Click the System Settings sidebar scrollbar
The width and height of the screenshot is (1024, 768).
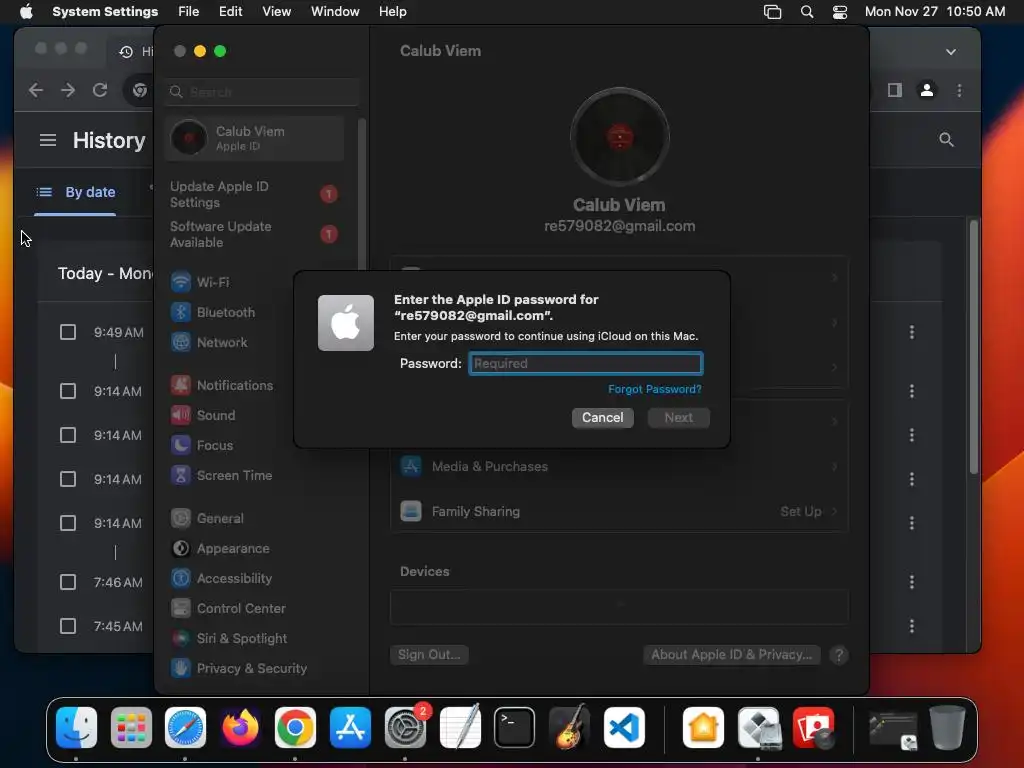tap(361, 195)
